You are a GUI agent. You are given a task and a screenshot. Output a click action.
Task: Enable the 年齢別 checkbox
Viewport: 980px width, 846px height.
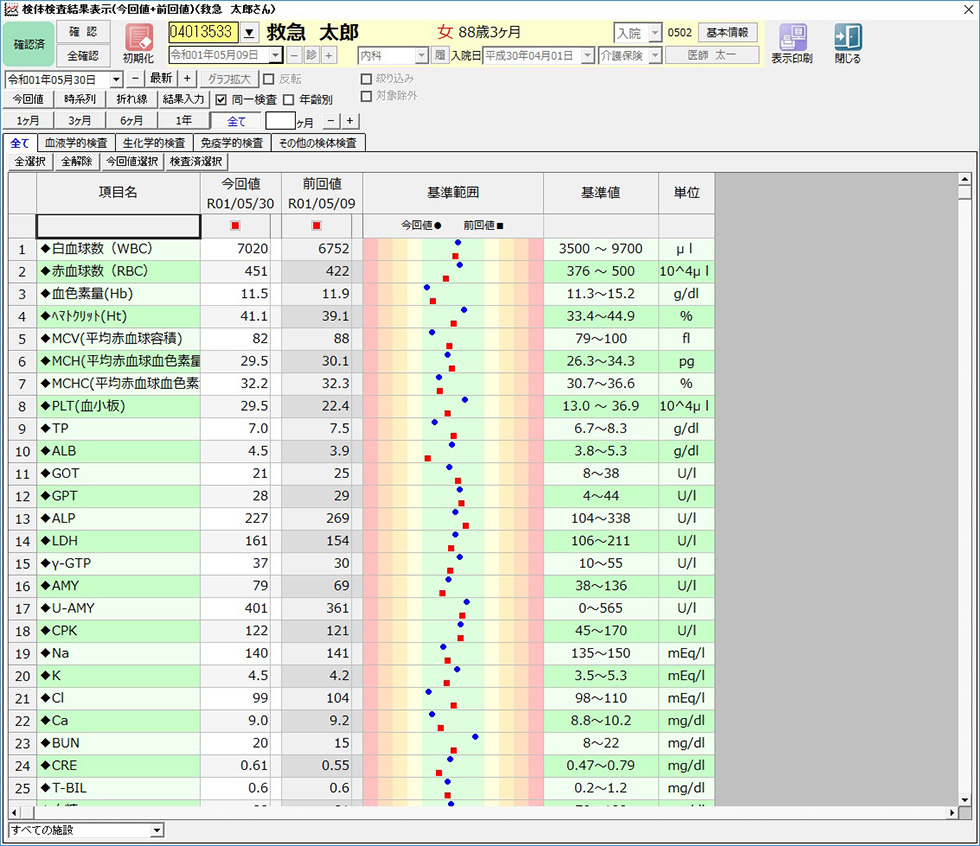[x=288, y=99]
